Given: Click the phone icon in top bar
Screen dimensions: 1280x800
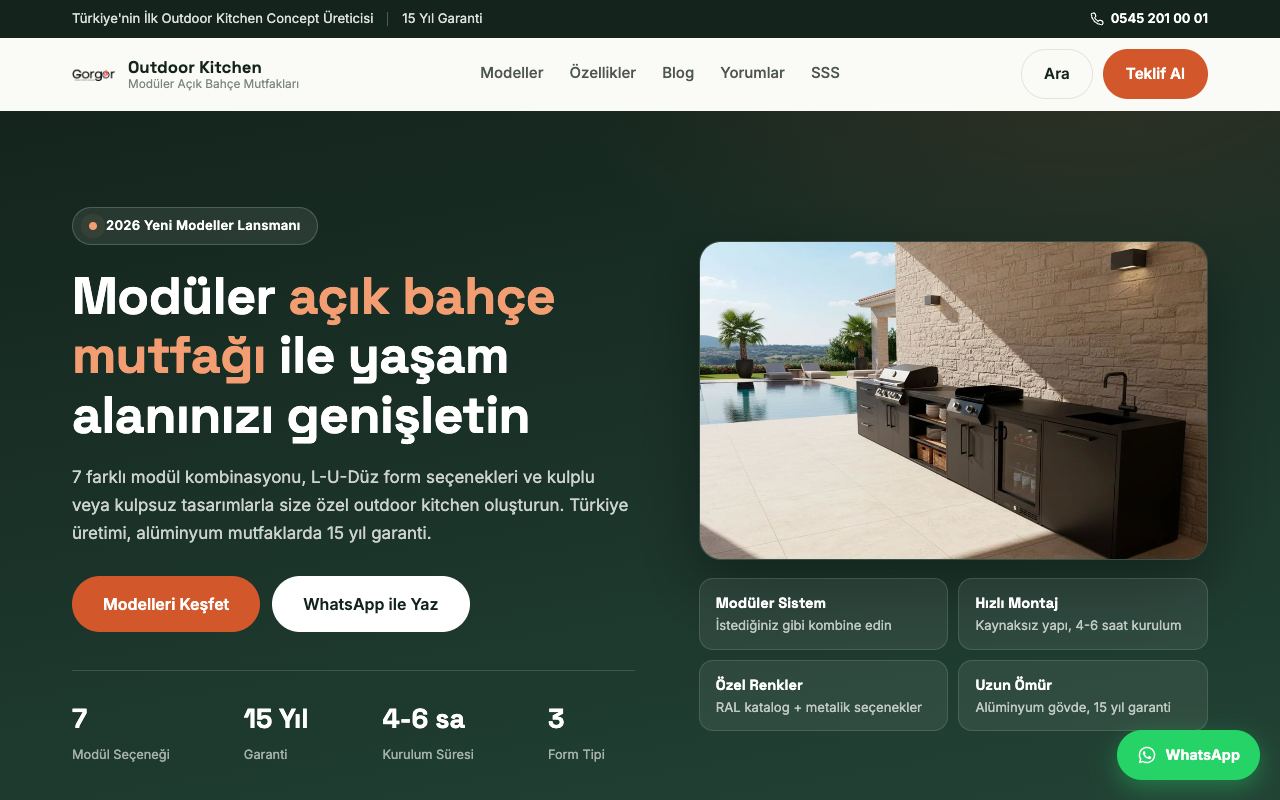Looking at the screenshot, I should 1097,18.
